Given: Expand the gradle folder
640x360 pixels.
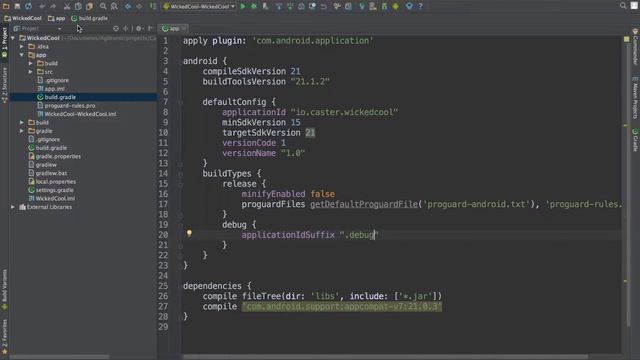Looking at the screenshot, I should pyautogui.click(x=22, y=131).
